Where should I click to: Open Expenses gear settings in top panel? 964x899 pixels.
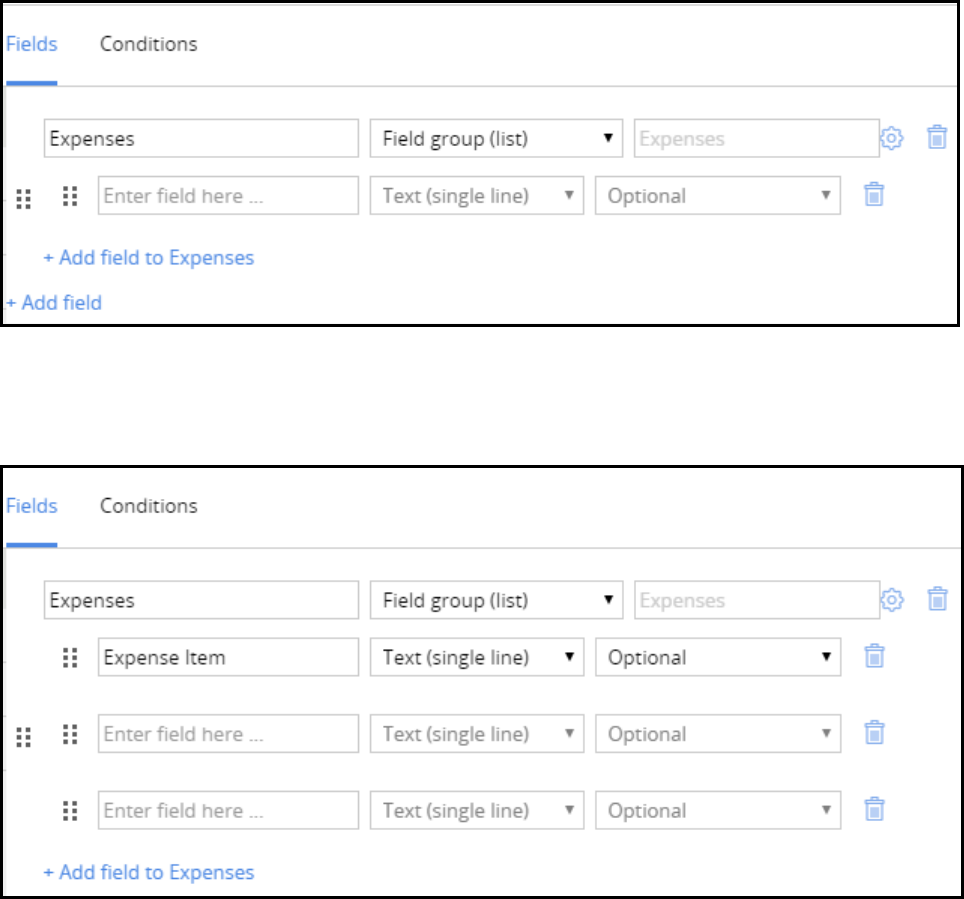click(x=891, y=138)
